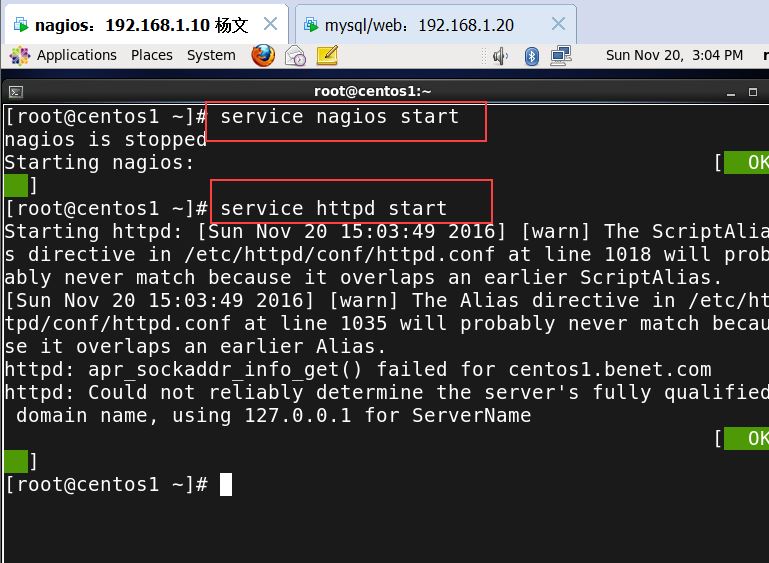Screen dimensions: 769x563
Task: Open the Applications menu
Action: pos(77,55)
